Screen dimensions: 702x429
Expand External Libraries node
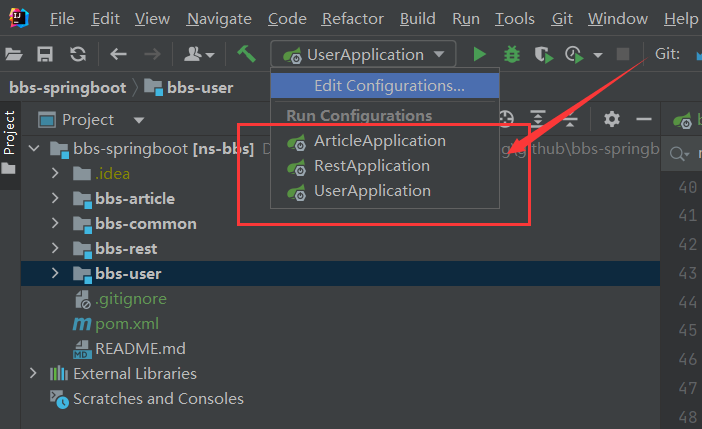[33, 373]
